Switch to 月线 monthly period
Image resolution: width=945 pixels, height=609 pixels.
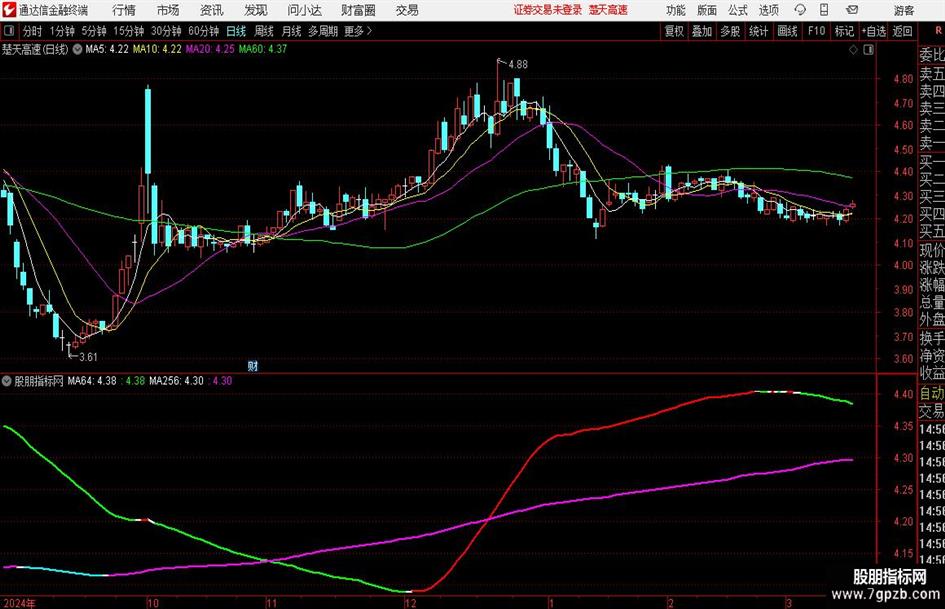[292, 31]
